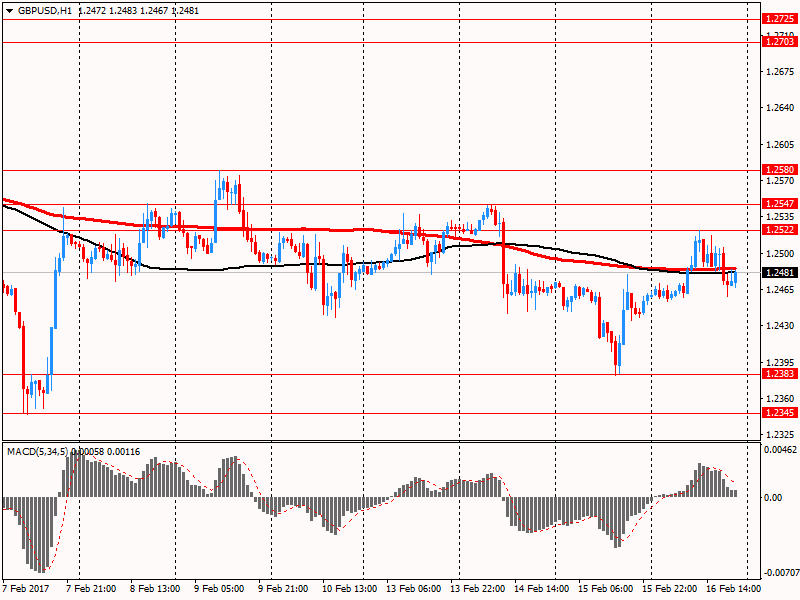Image resolution: width=800 pixels, height=600 pixels.
Task: Click the 16 Feb 14:00 time label
Action: [734, 589]
